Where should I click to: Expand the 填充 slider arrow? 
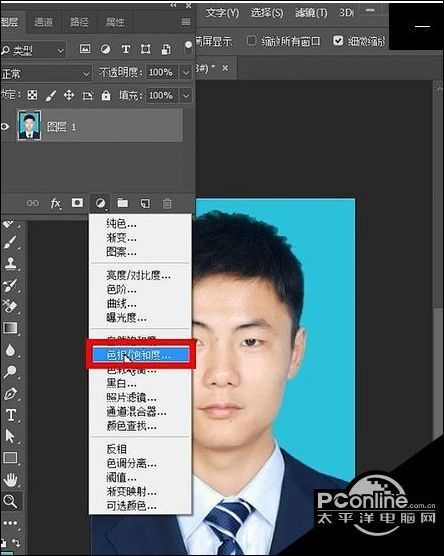[186, 96]
